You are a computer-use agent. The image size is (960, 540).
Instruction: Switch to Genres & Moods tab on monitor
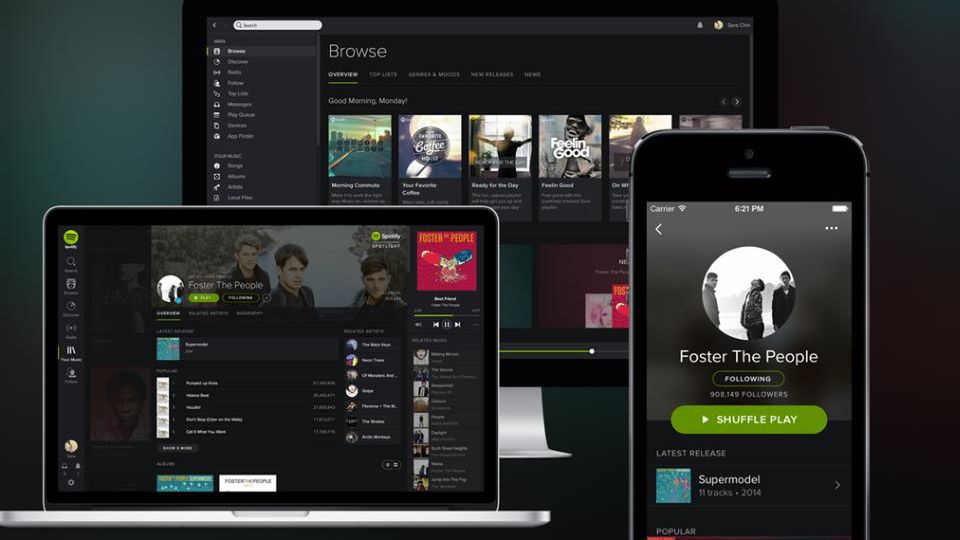click(x=434, y=75)
